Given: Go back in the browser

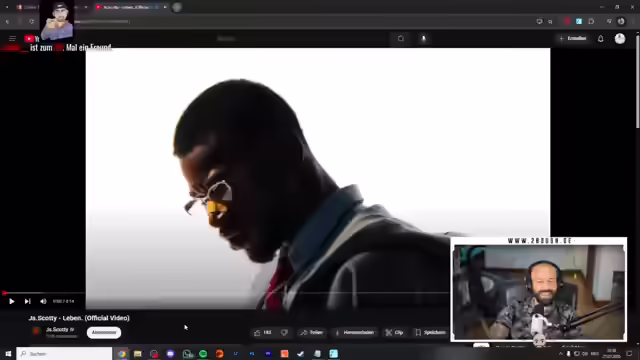Looking at the screenshot, I should click(7, 22).
